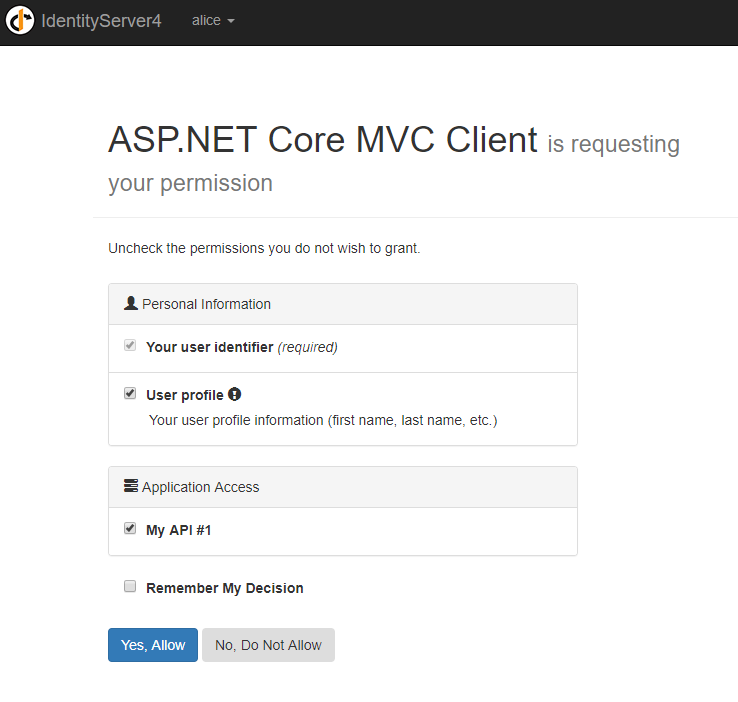Enable Remember My Decision checkbox
The height and width of the screenshot is (702, 738).
point(129,587)
